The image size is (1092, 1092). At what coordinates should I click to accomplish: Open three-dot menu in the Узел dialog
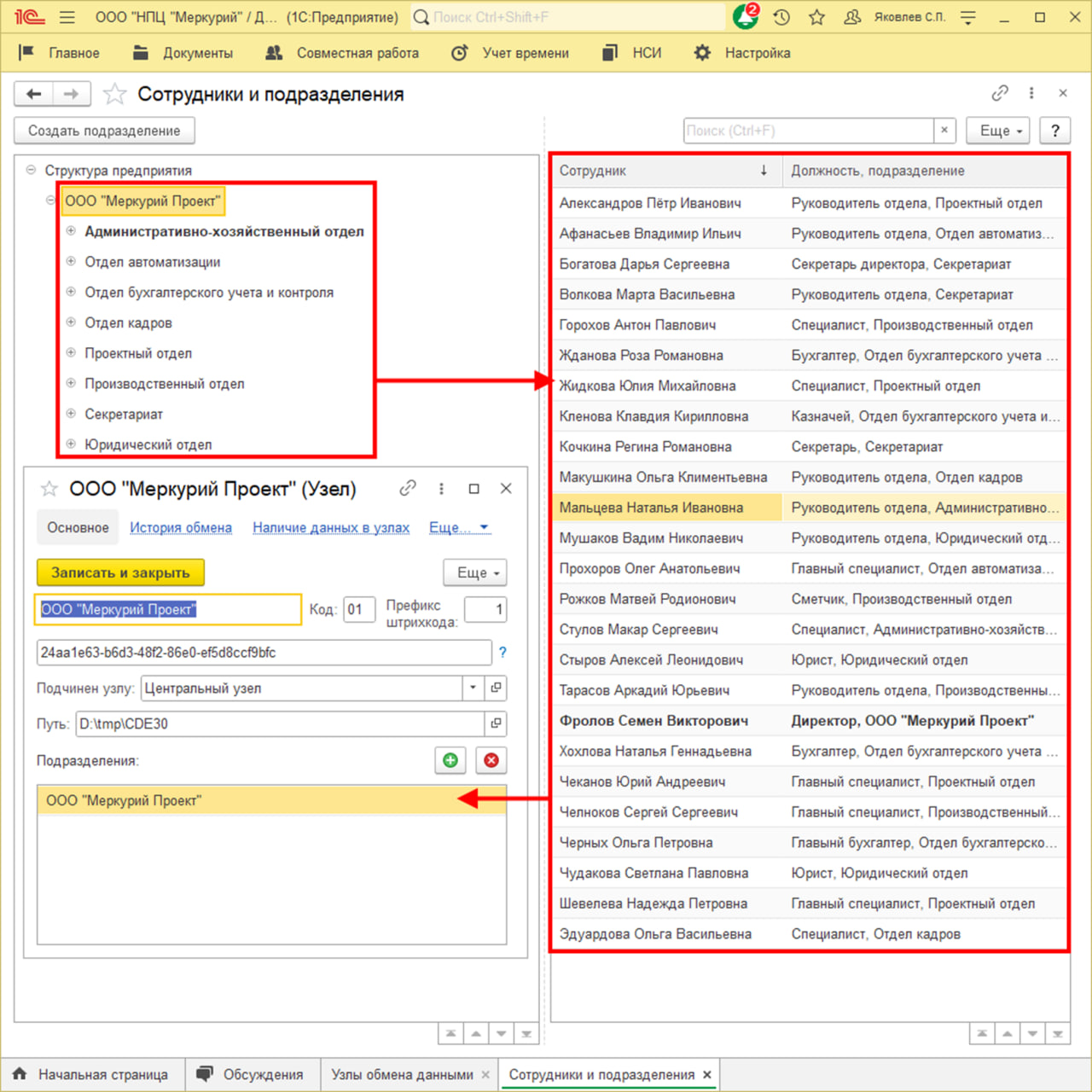point(441,488)
